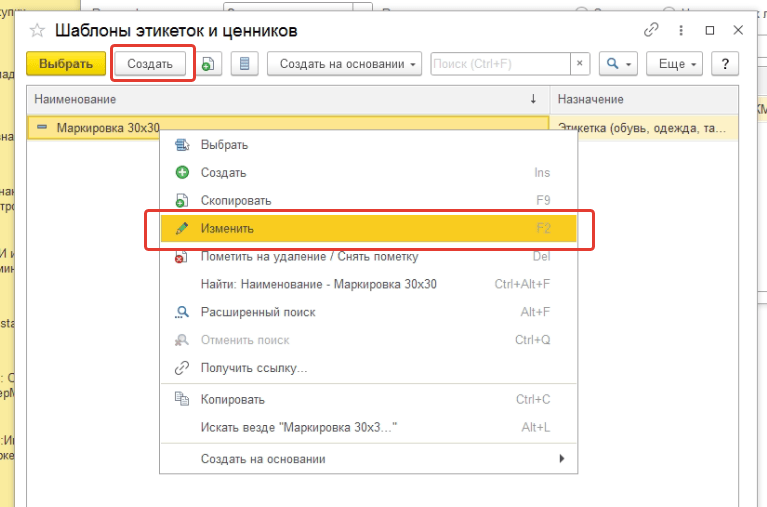
Task: Click the copy-link chain icon in title bar
Action: pyautogui.click(x=652, y=30)
